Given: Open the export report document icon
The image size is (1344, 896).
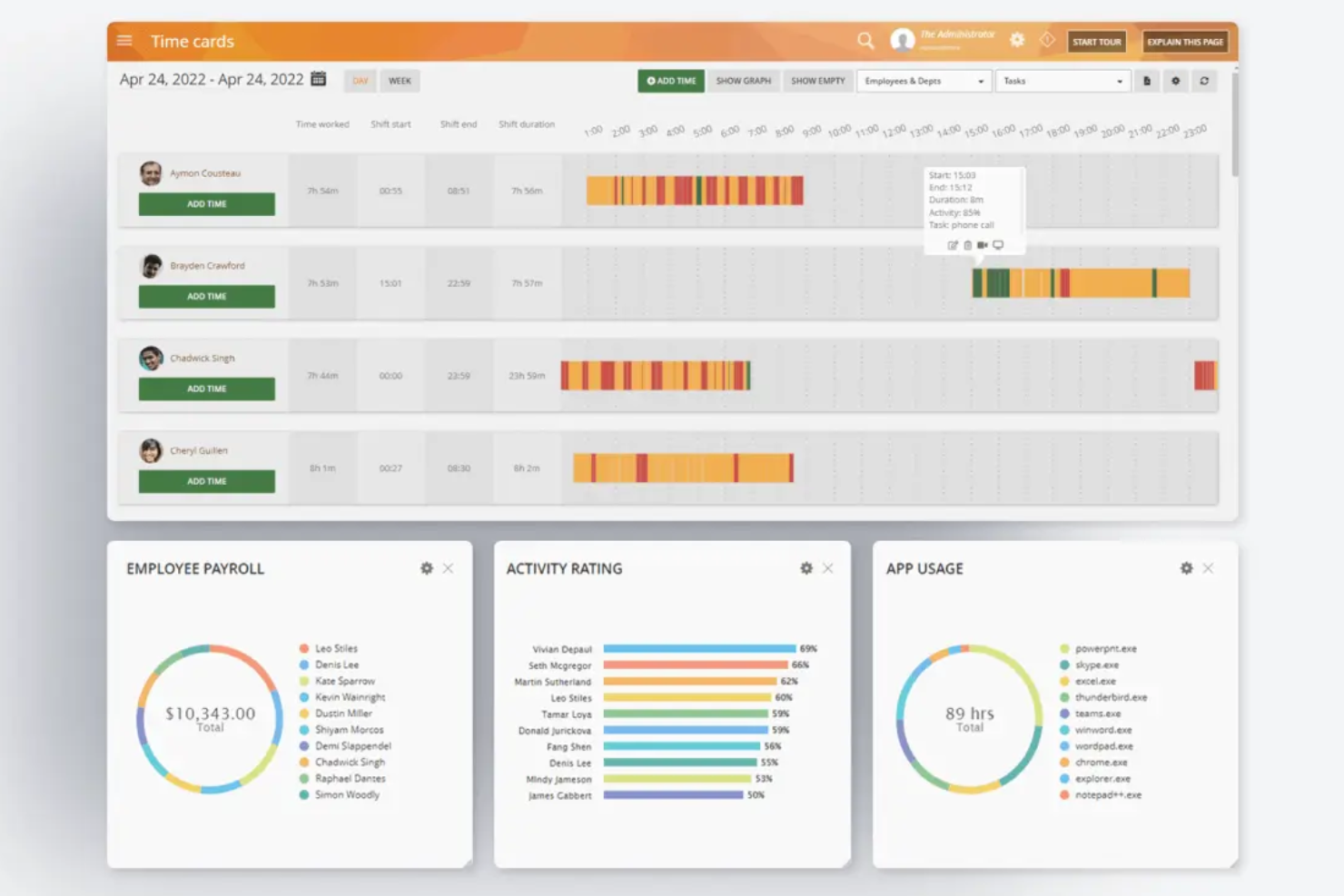Looking at the screenshot, I should (x=1146, y=81).
